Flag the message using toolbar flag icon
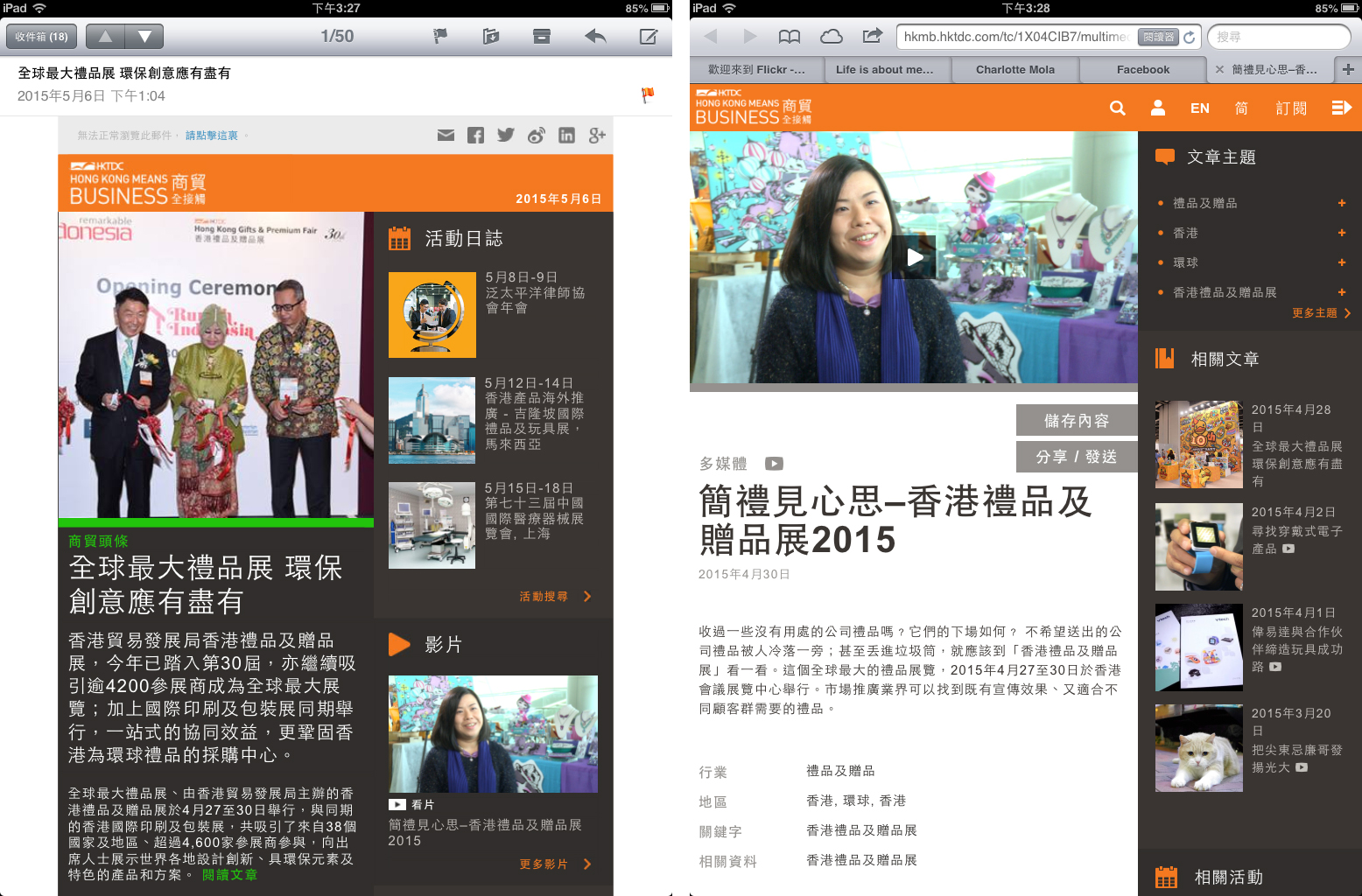The height and width of the screenshot is (896, 1362). (x=440, y=36)
